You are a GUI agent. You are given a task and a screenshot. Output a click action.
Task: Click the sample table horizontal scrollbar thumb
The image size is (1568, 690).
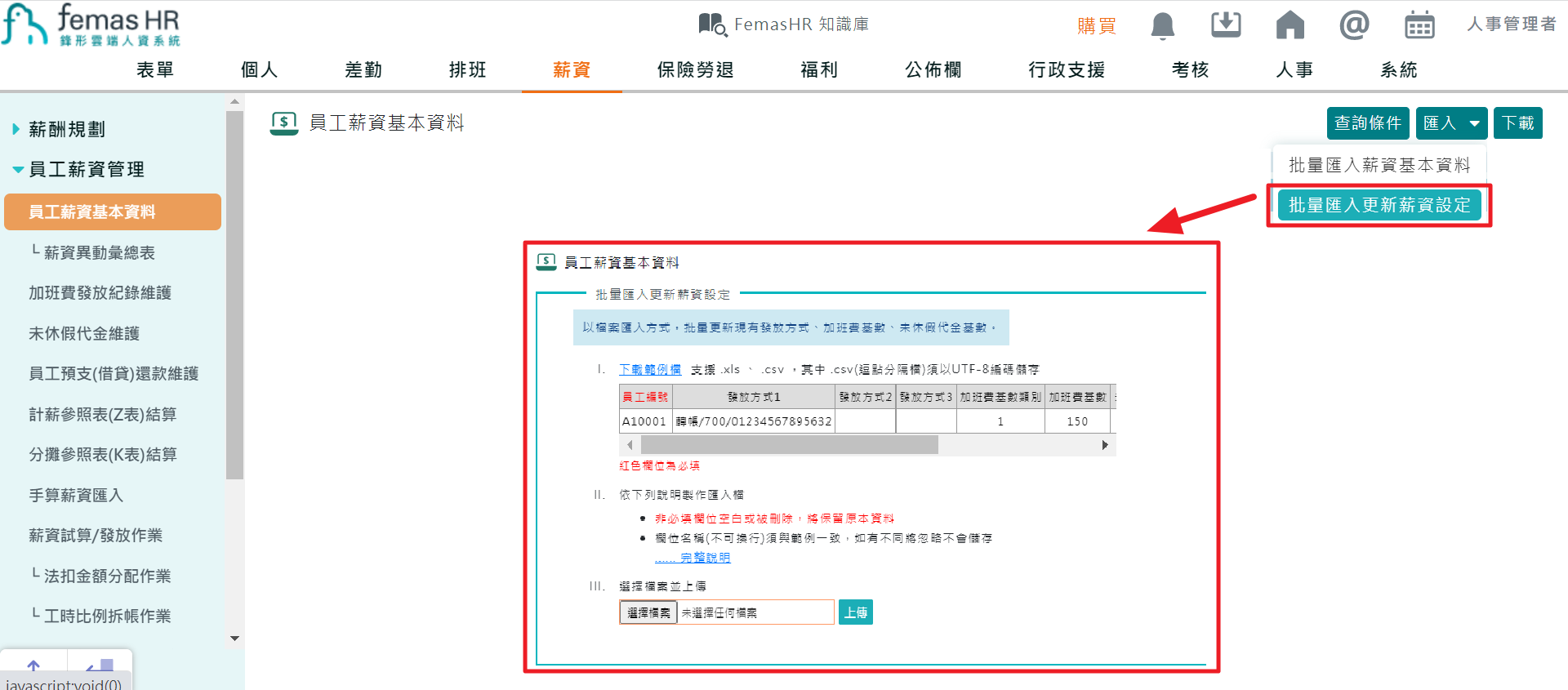(x=790, y=445)
